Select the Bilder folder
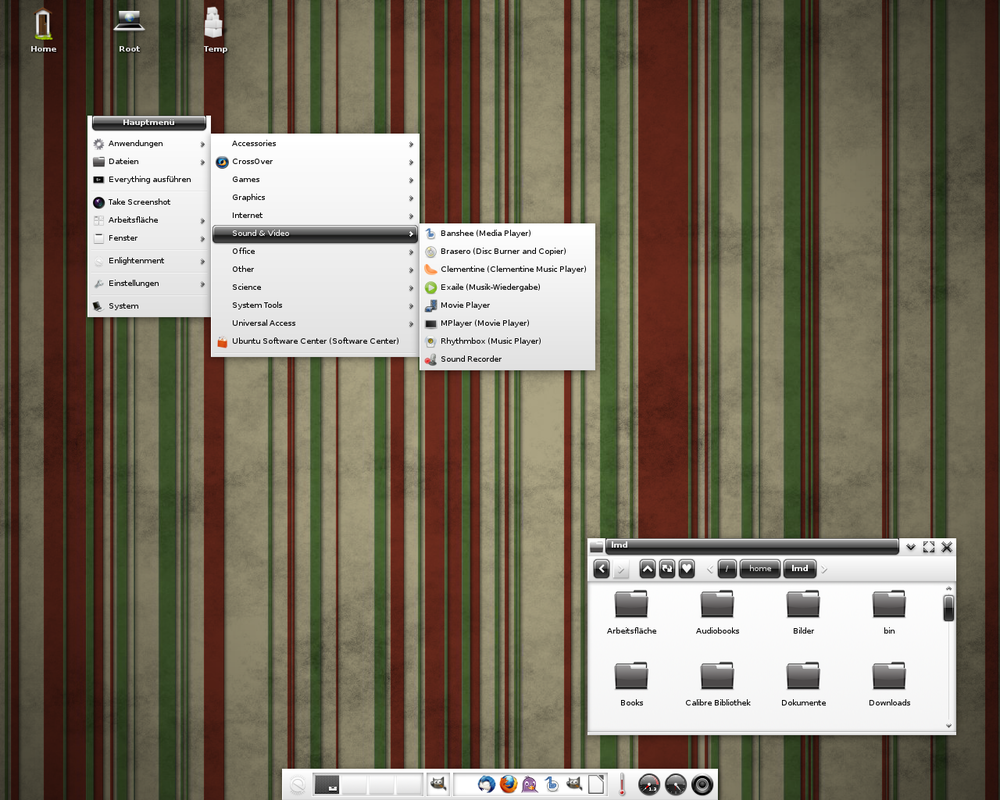This screenshot has height=800, width=1000. (x=803, y=612)
